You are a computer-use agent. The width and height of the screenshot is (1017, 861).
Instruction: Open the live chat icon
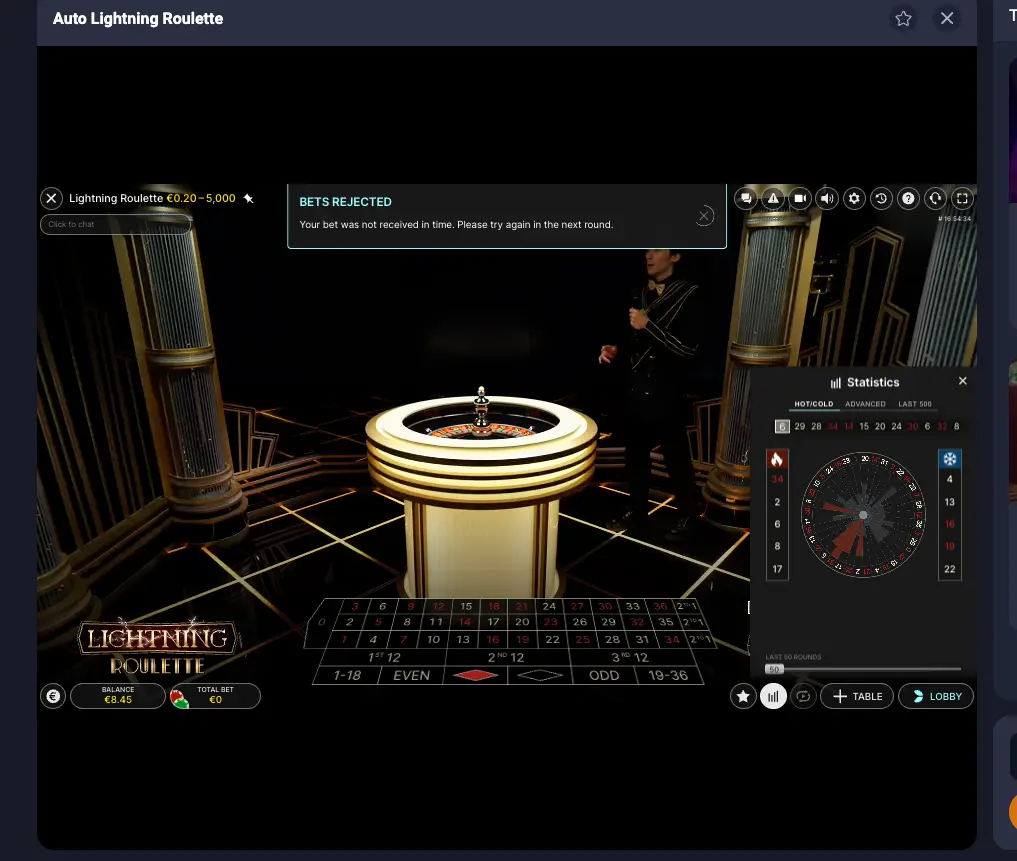pyautogui.click(x=746, y=199)
